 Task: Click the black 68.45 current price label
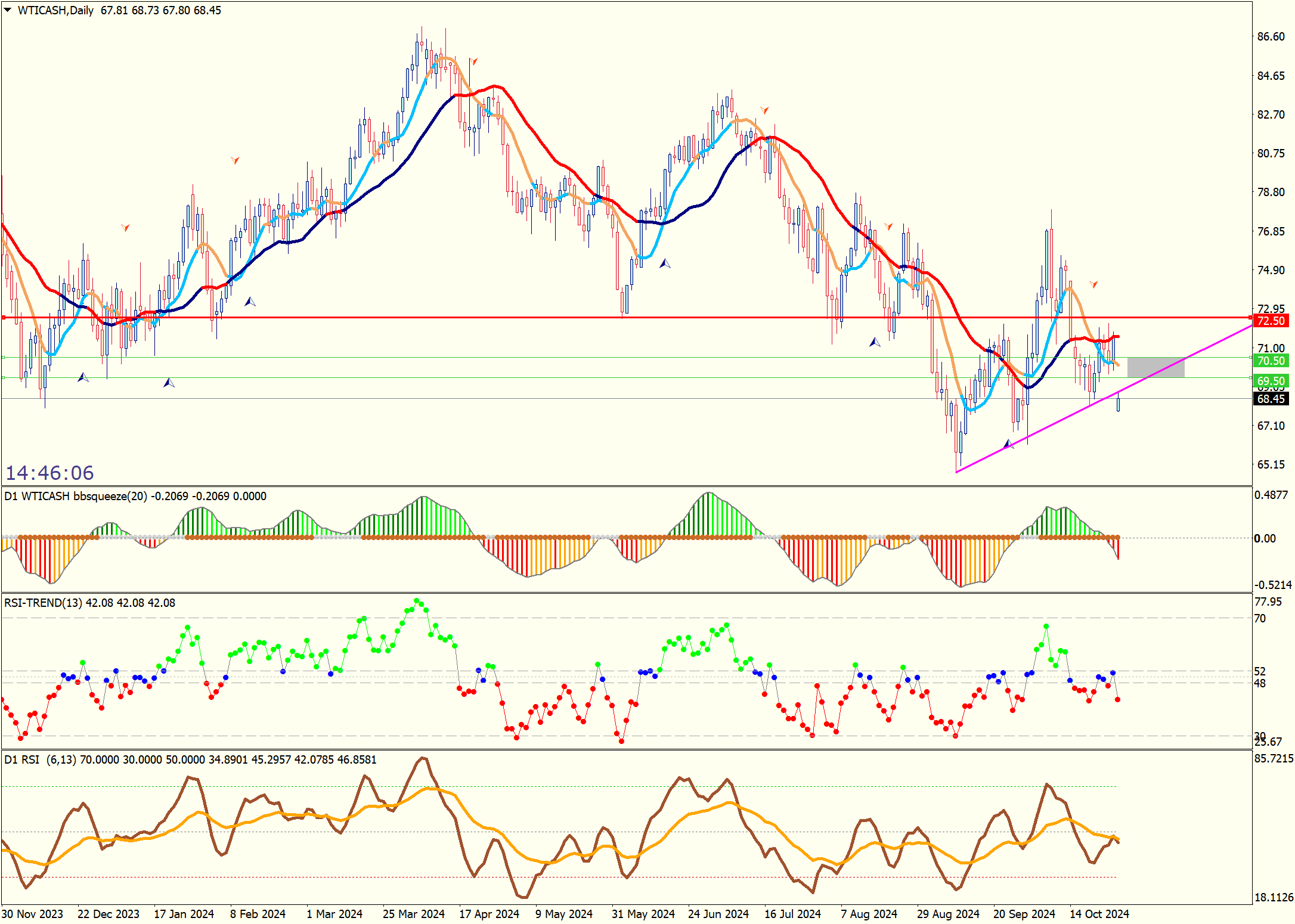click(x=1270, y=399)
